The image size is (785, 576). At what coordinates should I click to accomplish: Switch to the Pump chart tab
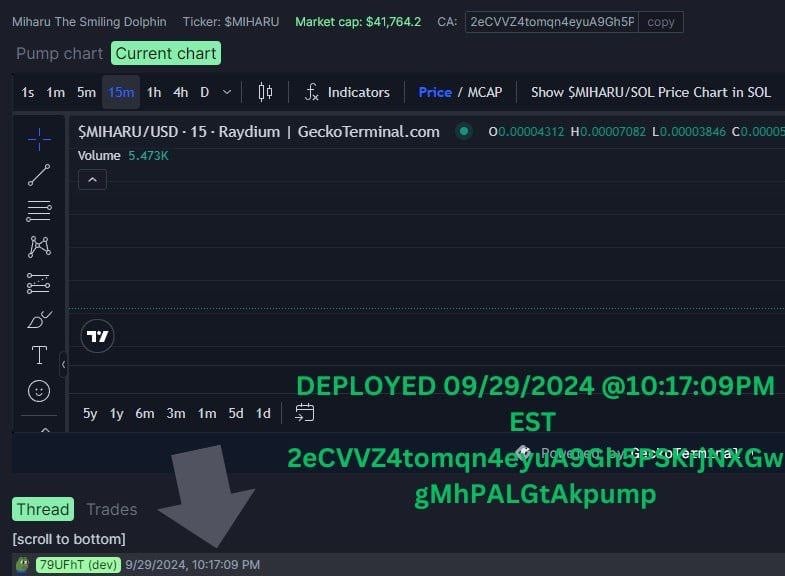pyautogui.click(x=59, y=54)
